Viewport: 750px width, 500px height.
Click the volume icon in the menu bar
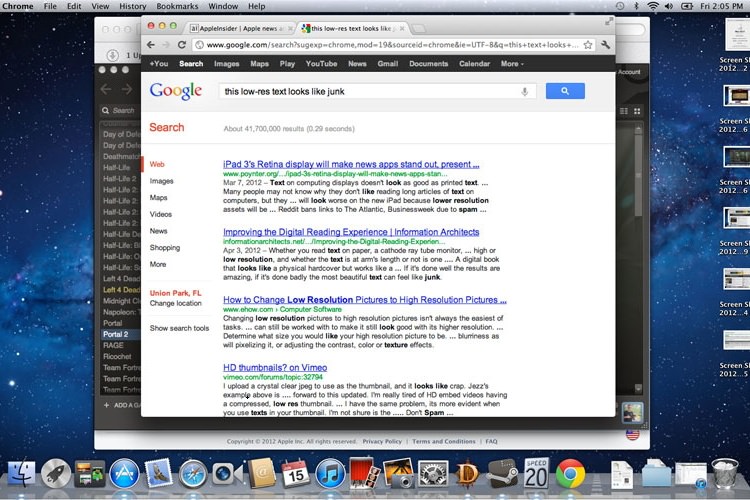[669, 6]
